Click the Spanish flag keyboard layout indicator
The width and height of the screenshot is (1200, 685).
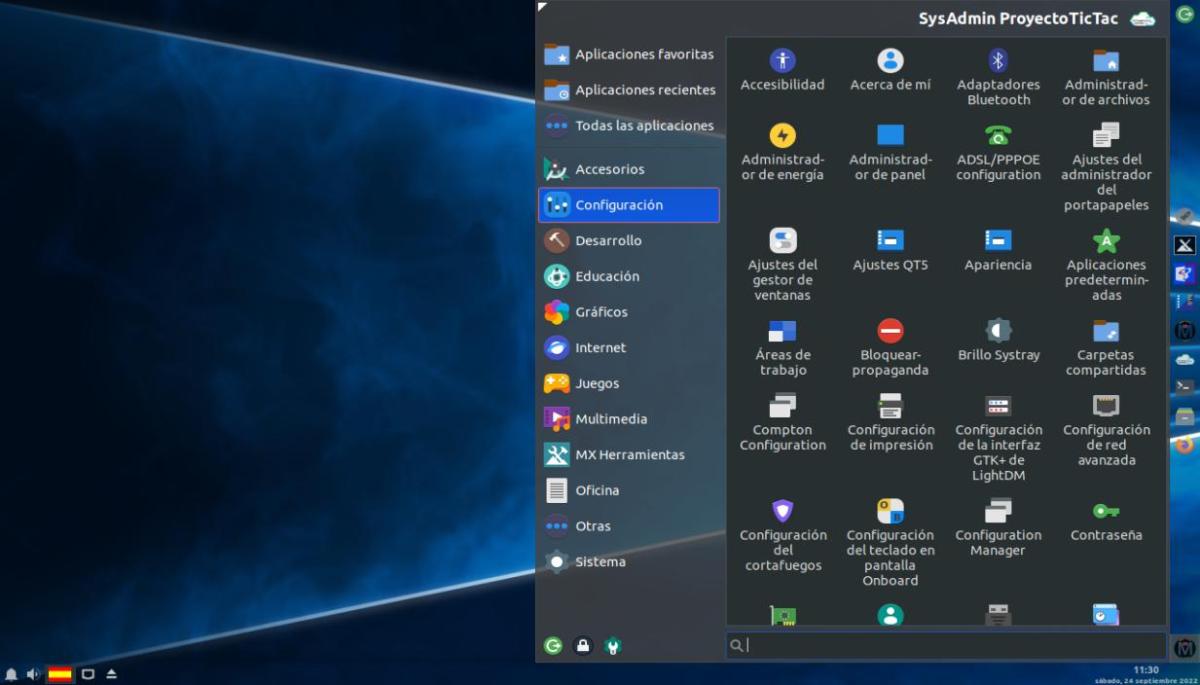point(60,674)
